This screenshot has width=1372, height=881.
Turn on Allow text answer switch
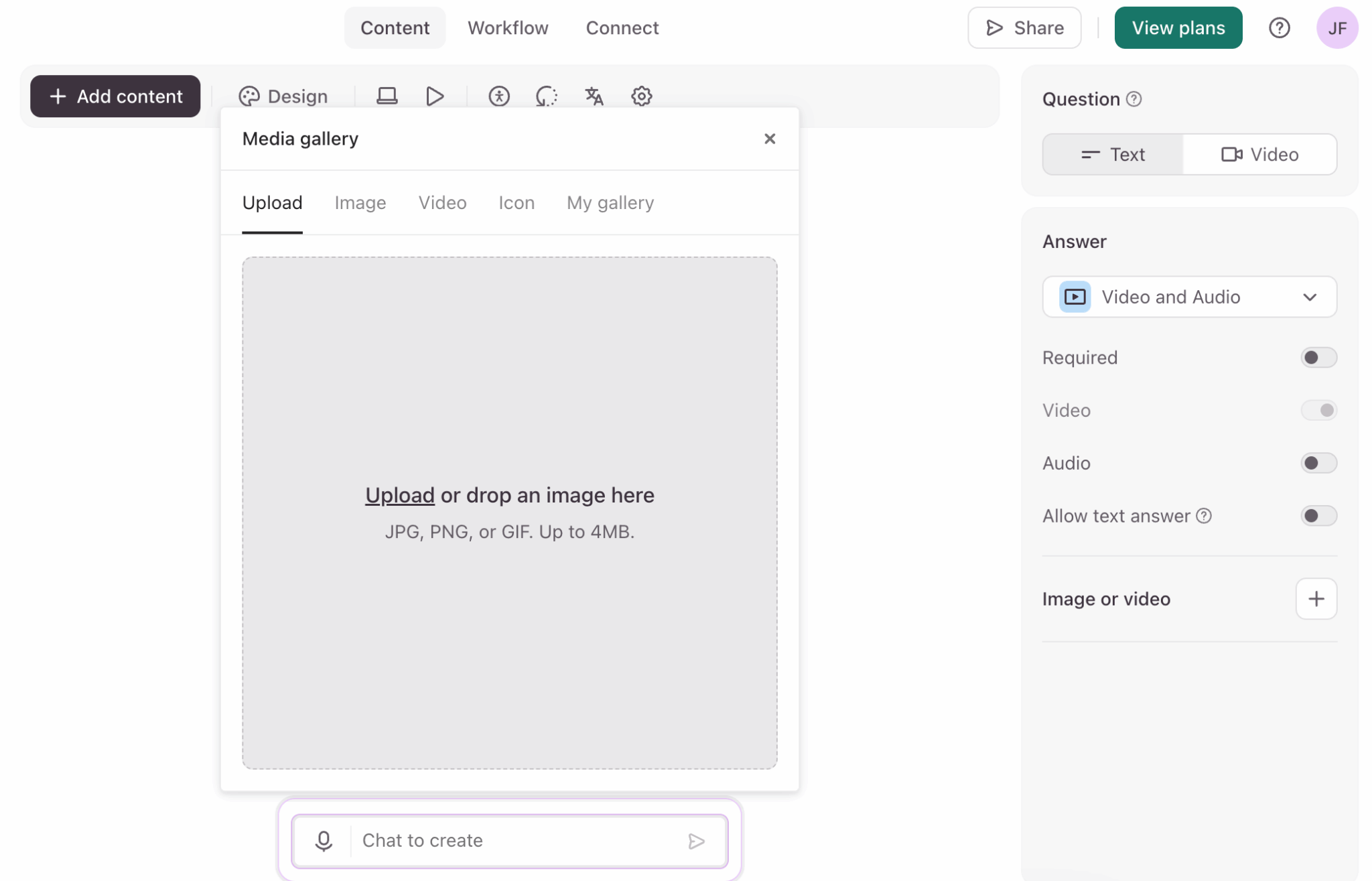tap(1318, 516)
